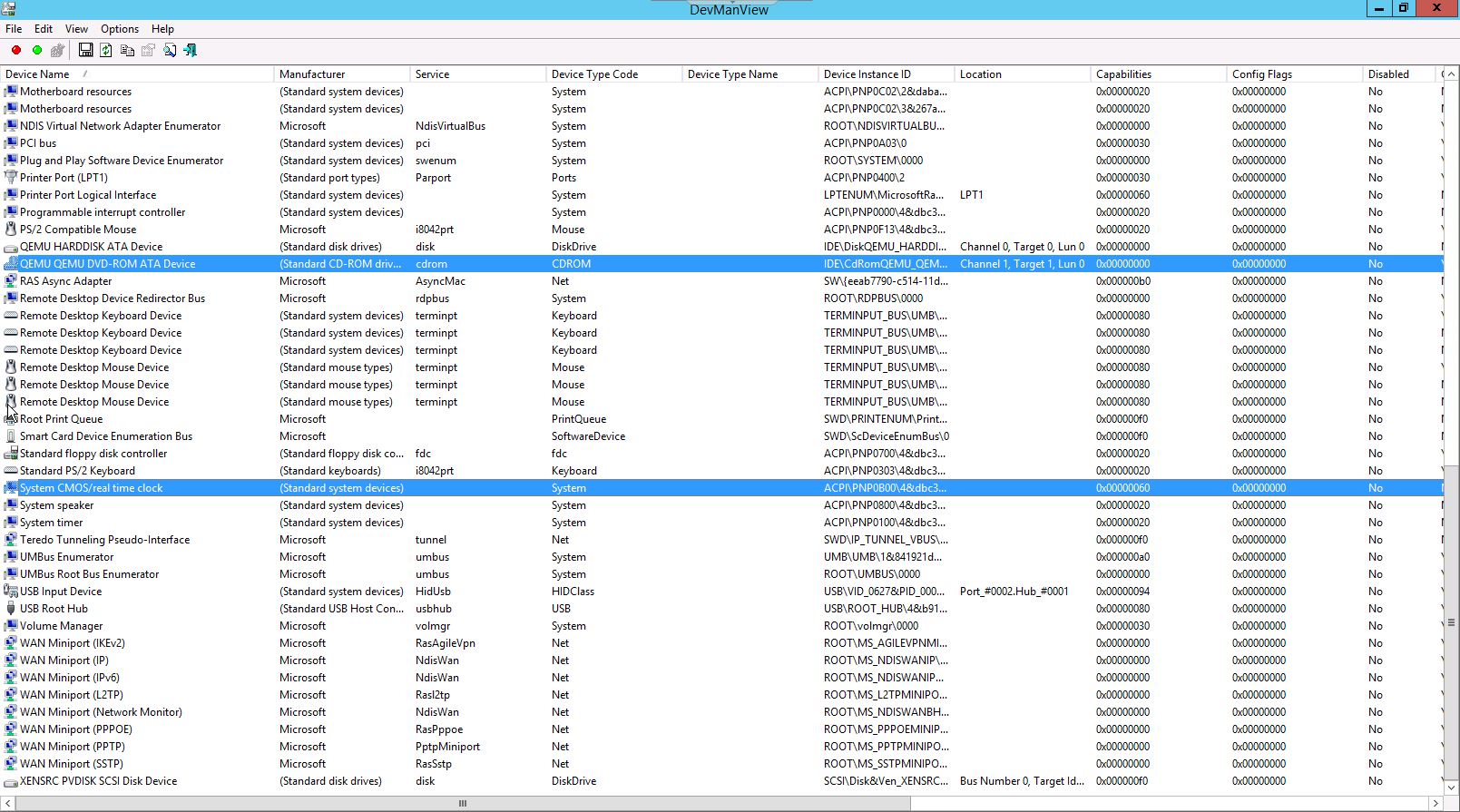Sort by the Service column header
The image size is (1460, 812).
tap(477, 74)
